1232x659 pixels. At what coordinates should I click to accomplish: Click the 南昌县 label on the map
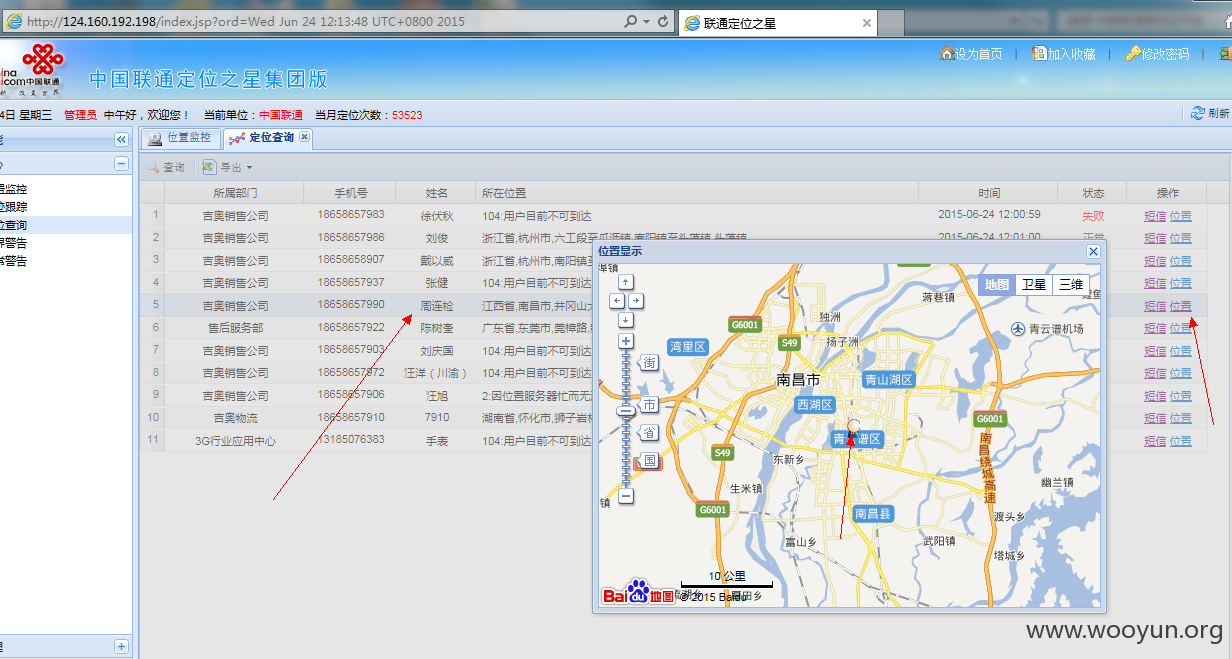click(x=873, y=514)
